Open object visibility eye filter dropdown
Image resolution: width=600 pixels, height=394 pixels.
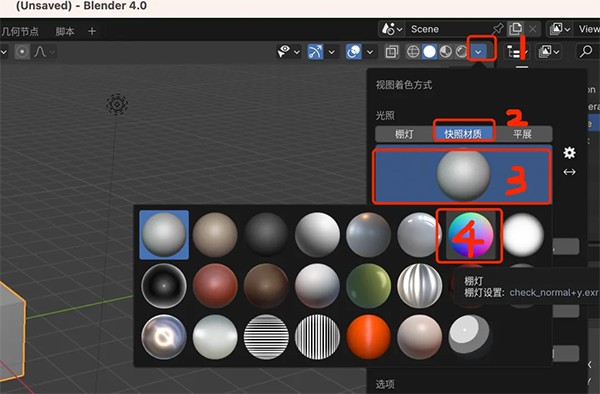pyautogui.click(x=289, y=52)
